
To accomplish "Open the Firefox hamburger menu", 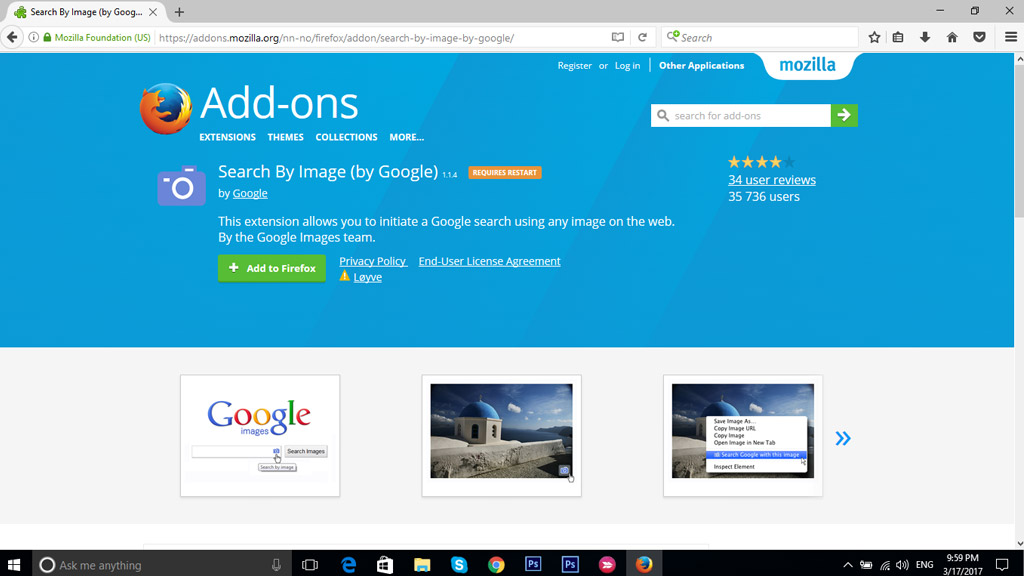I will pos(1007,37).
